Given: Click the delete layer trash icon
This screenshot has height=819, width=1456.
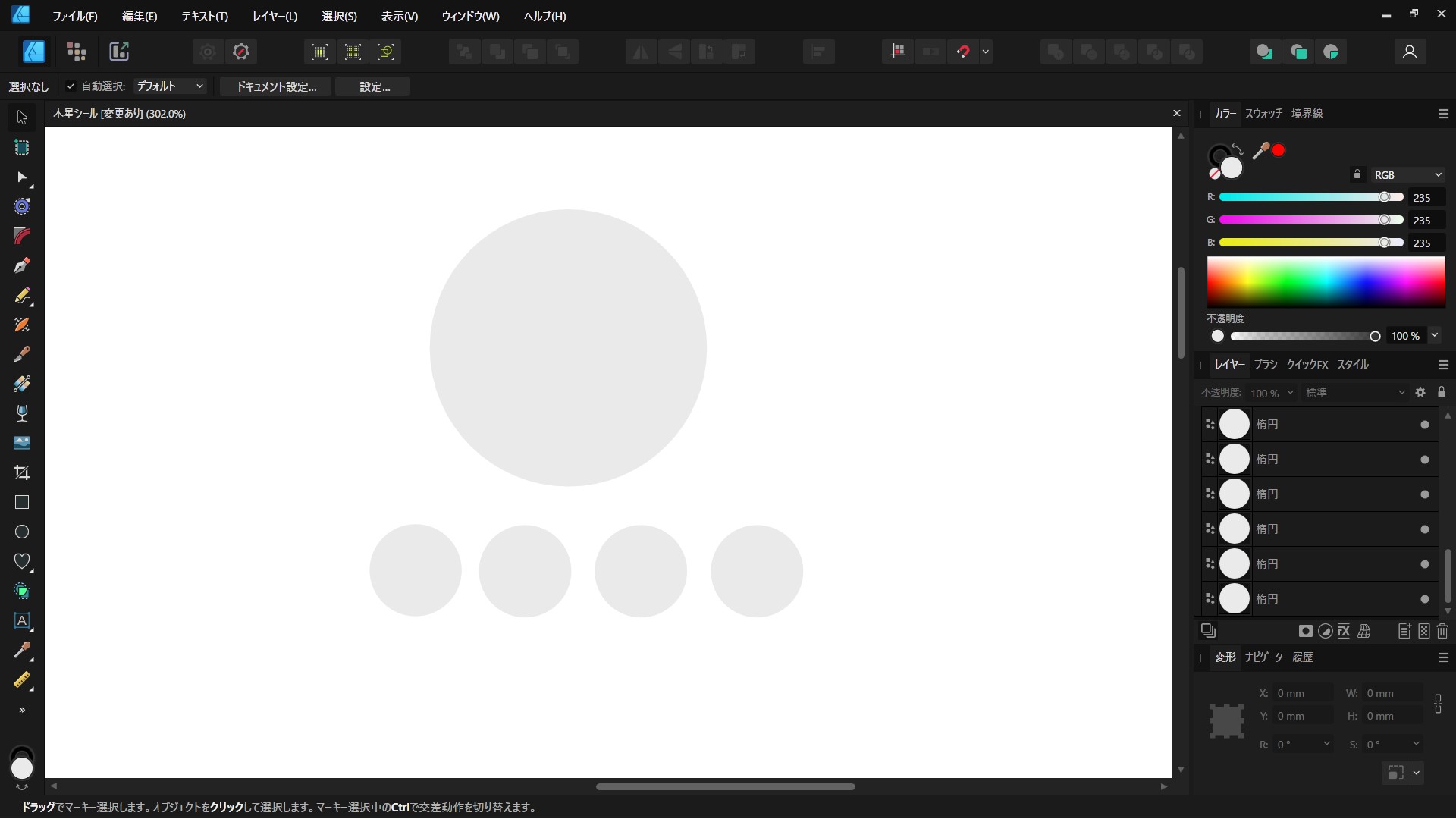Looking at the screenshot, I should point(1442,631).
